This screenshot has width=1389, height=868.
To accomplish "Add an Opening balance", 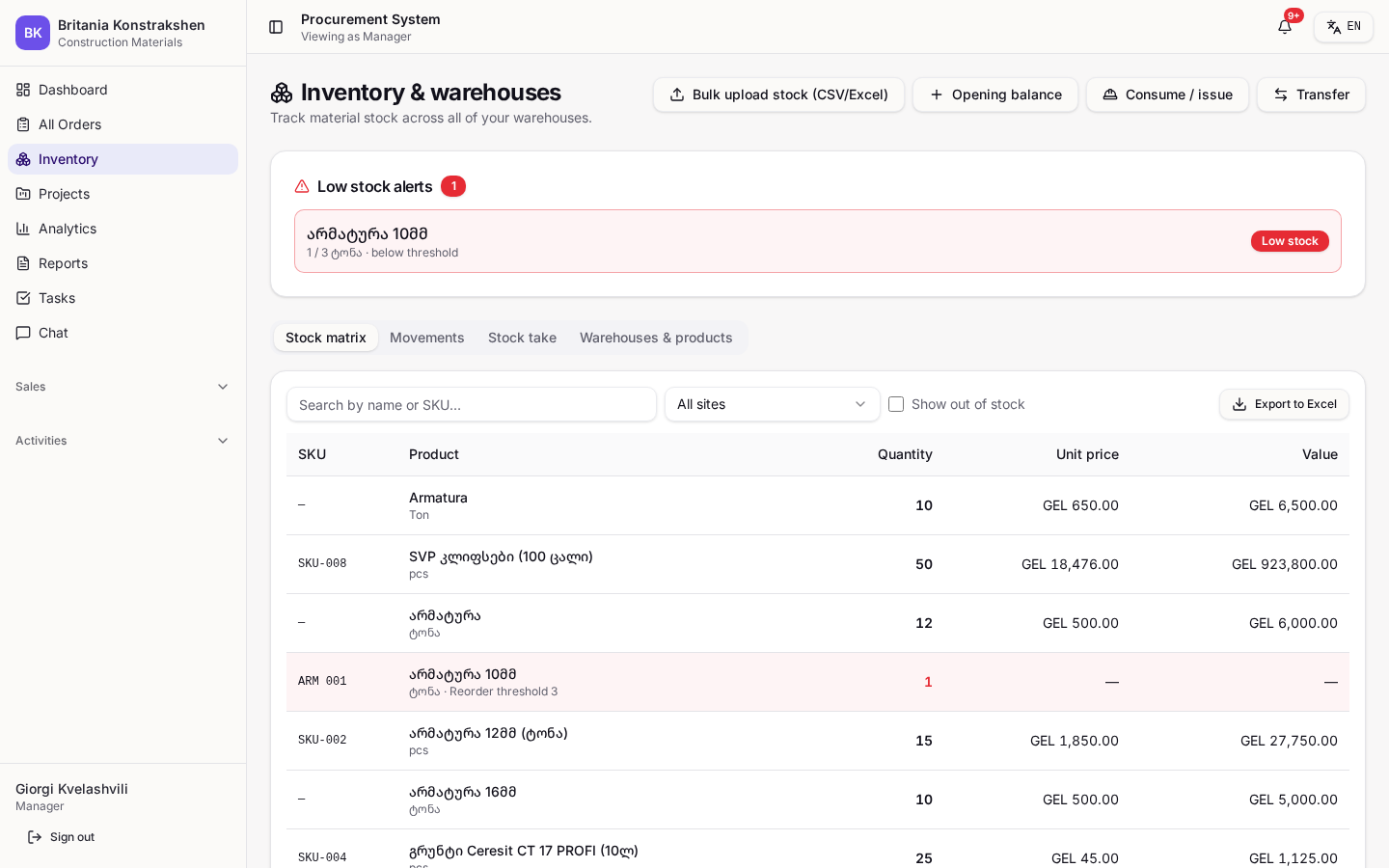I will [995, 95].
